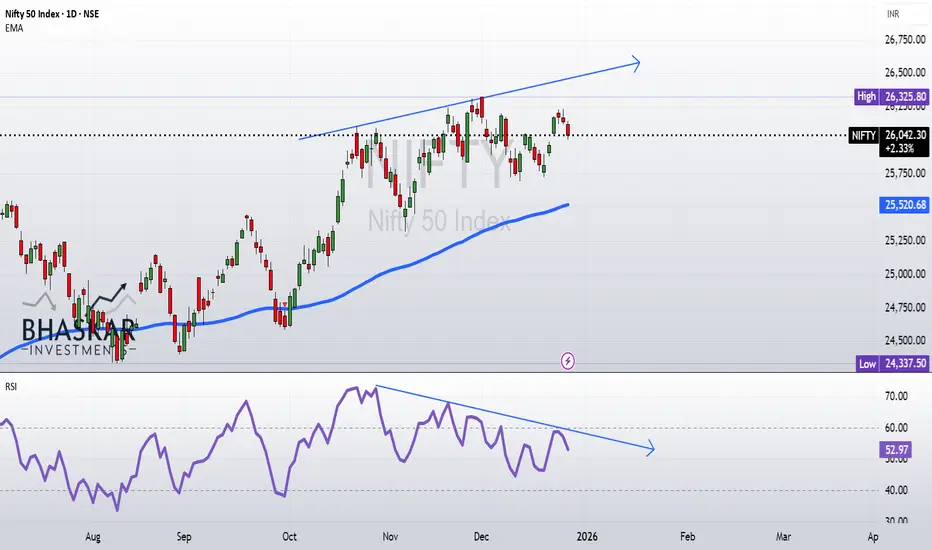This screenshot has height=550, width=932.
Task: Click the Oct label on time axis
Action: tap(289, 537)
